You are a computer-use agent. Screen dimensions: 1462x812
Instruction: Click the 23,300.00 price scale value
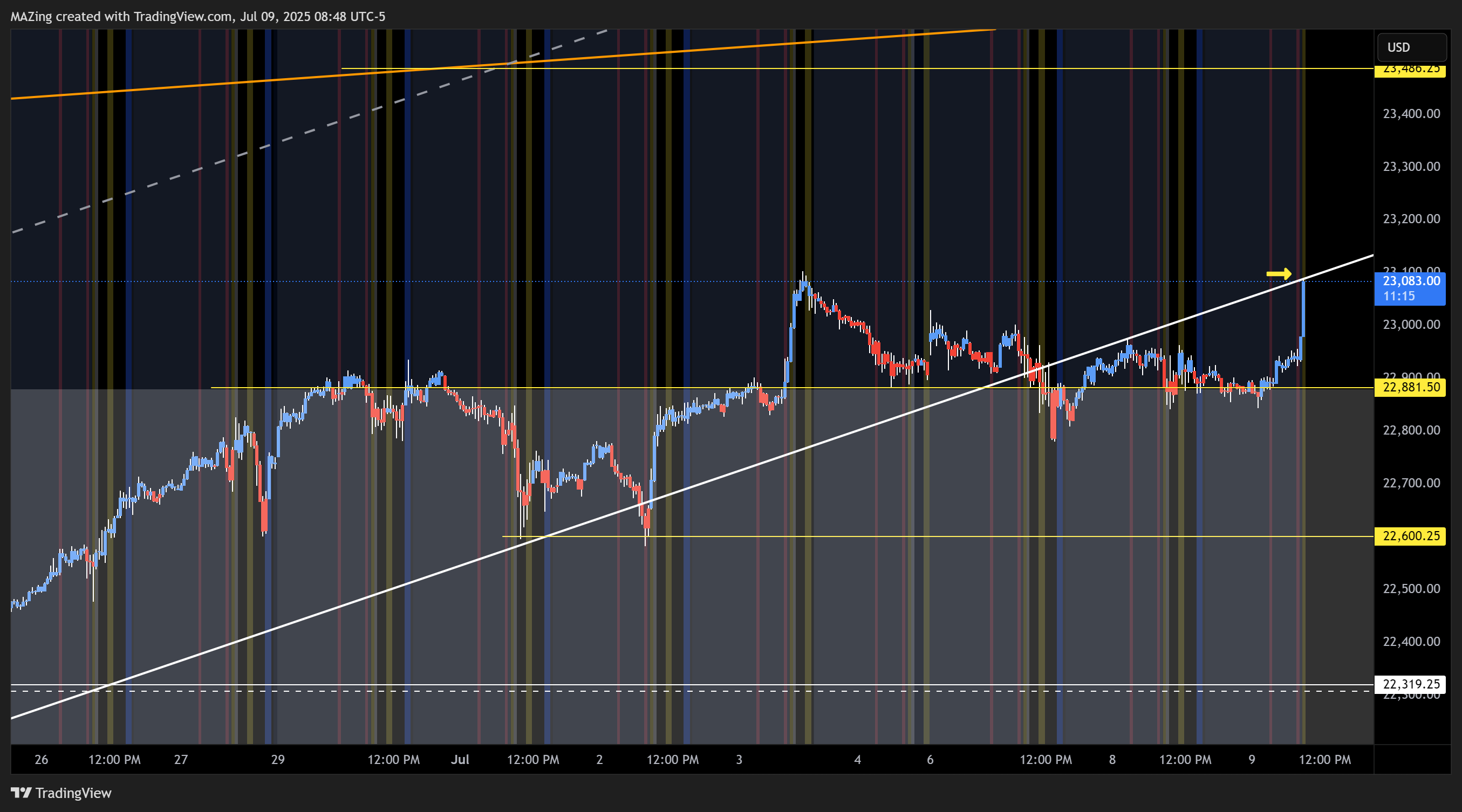1411,166
